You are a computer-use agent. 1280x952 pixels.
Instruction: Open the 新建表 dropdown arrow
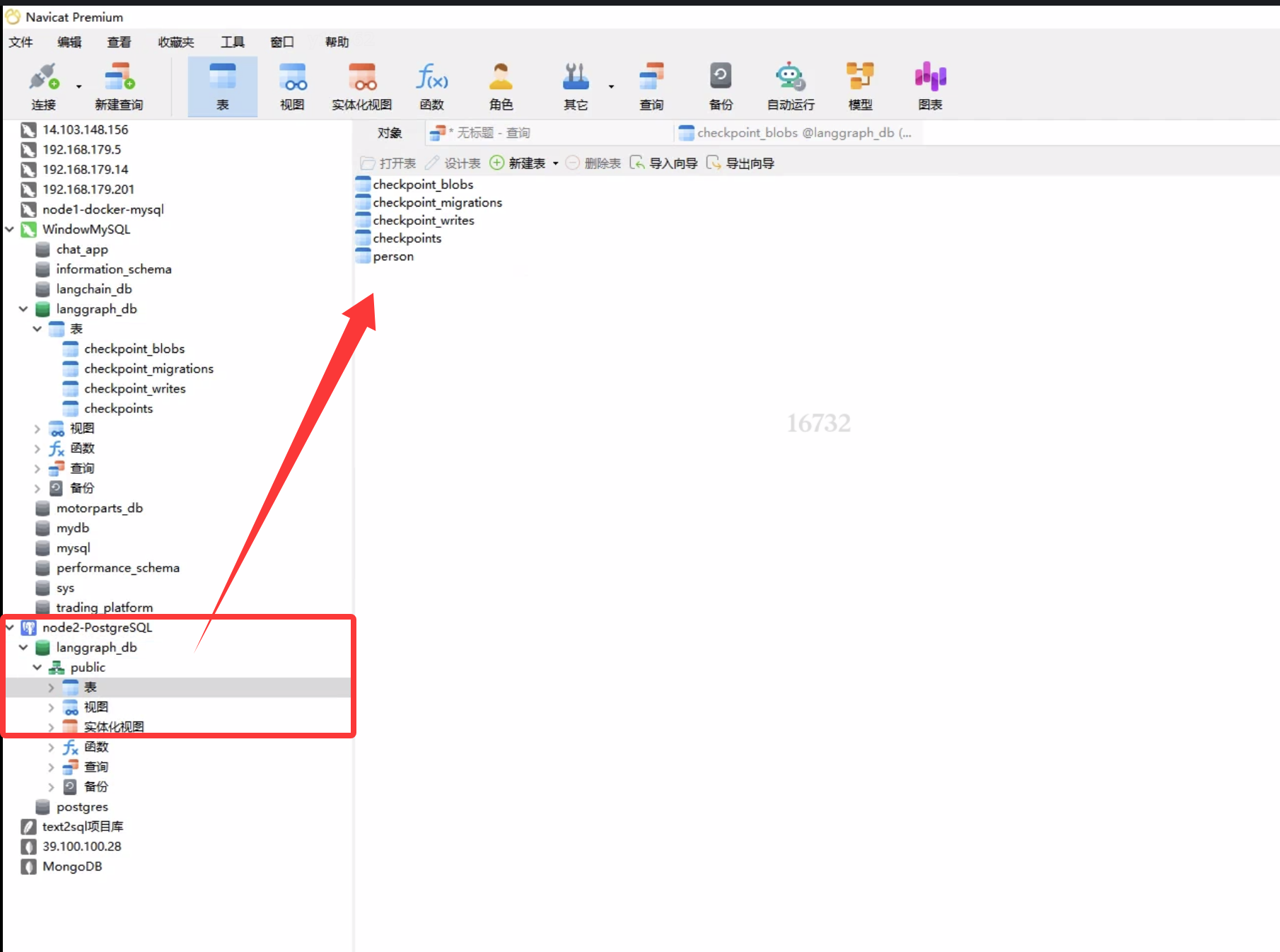pyautogui.click(x=556, y=163)
